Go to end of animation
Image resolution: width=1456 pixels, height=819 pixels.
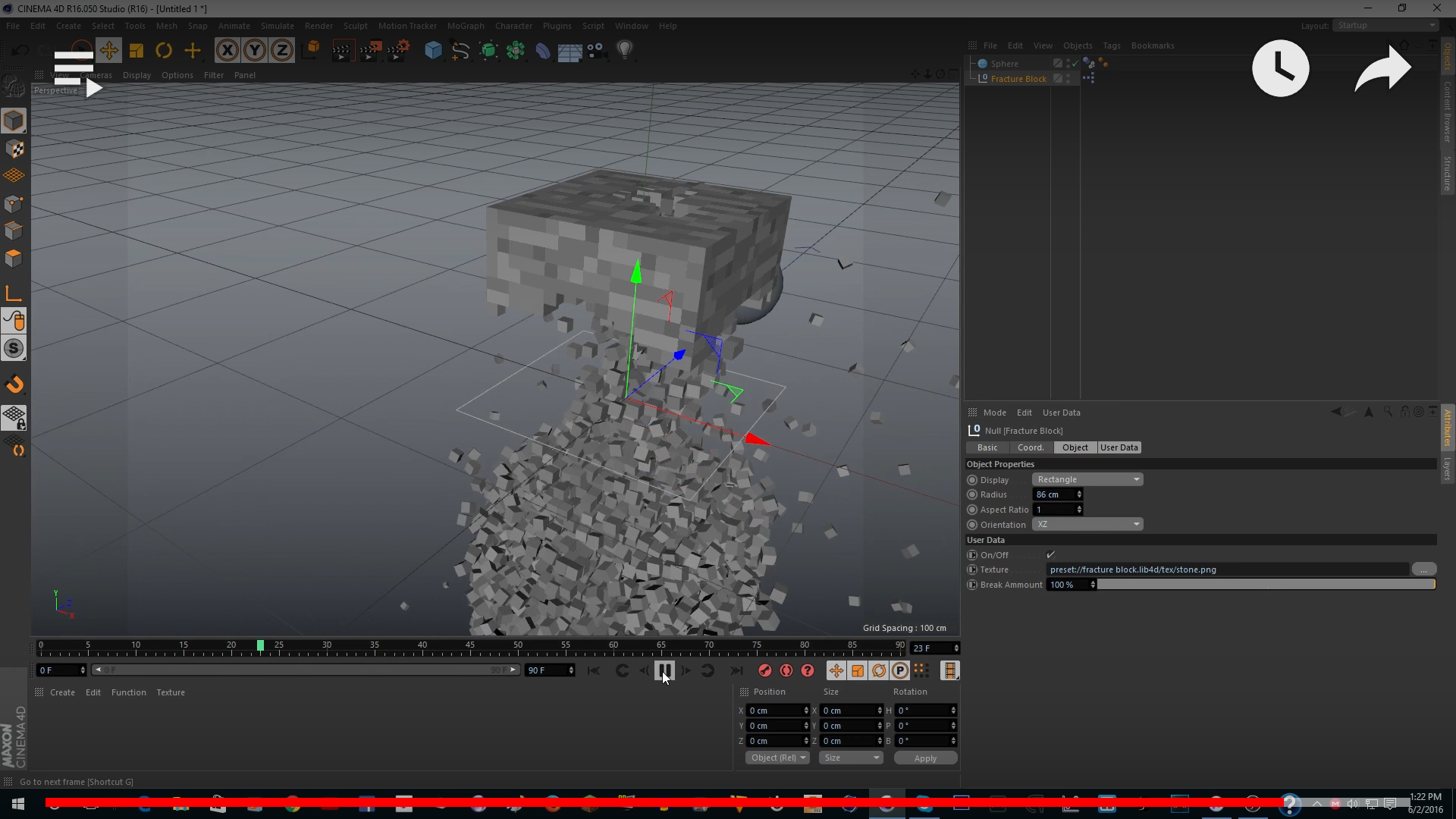point(736,670)
